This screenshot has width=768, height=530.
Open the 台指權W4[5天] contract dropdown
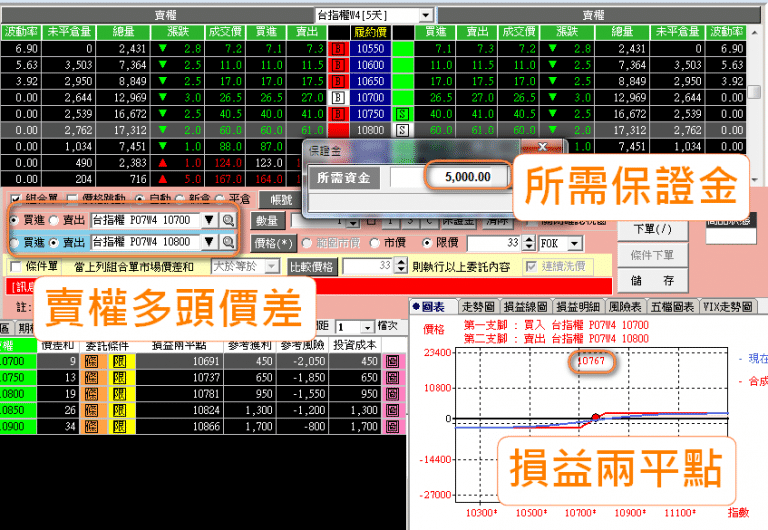(x=427, y=15)
